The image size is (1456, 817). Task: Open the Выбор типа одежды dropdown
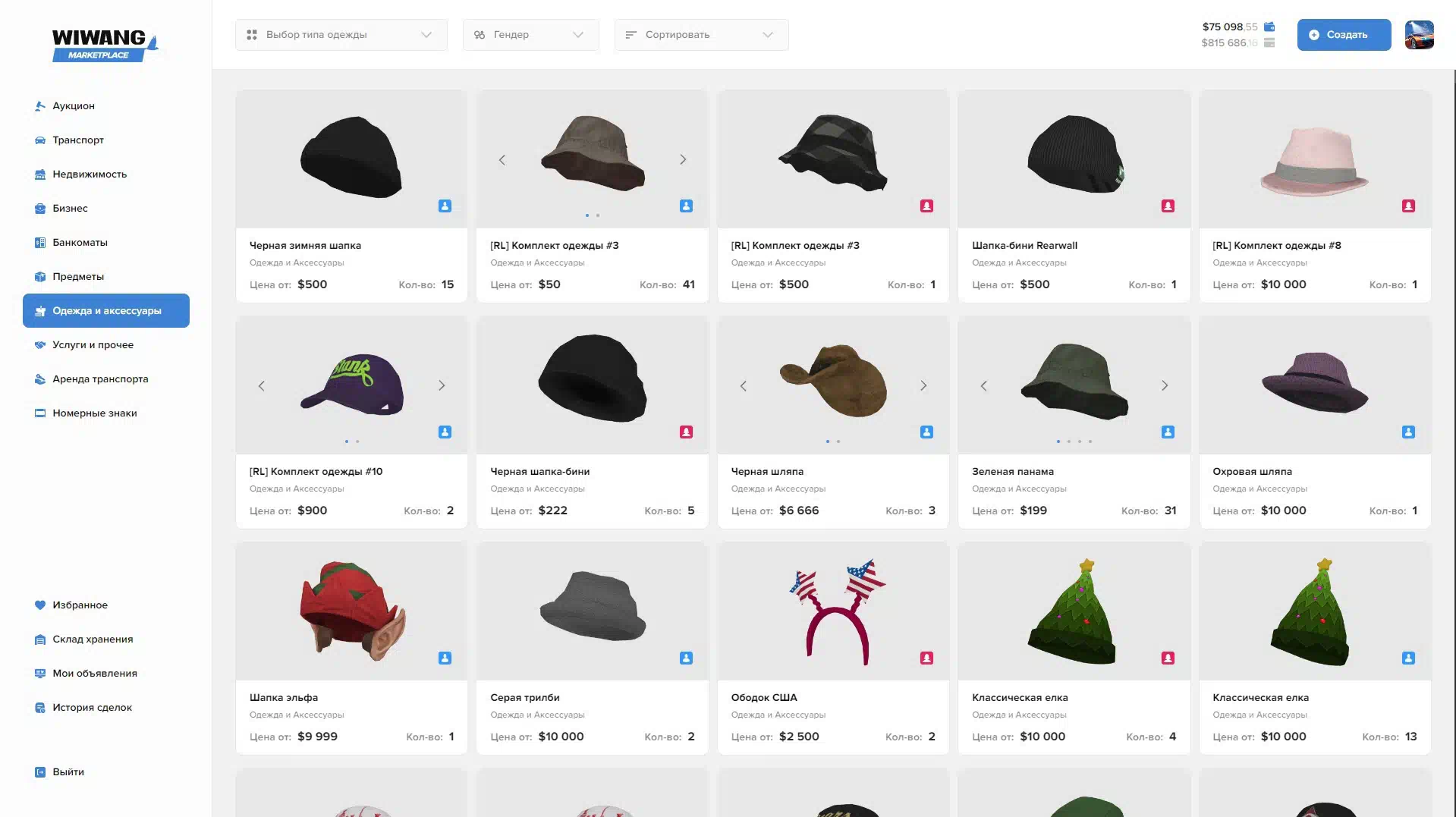[x=341, y=35]
